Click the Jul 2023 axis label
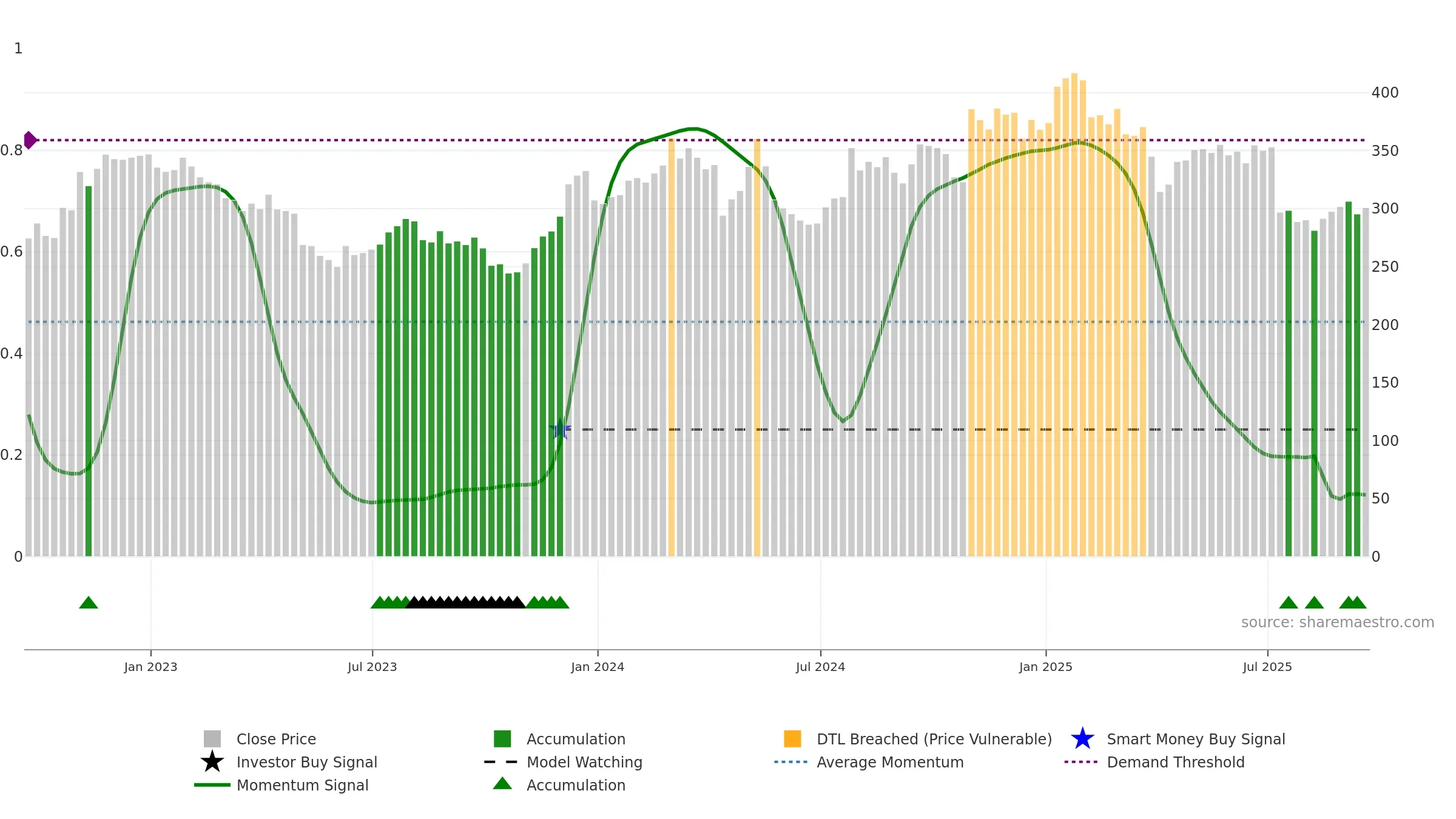This screenshot has height=819, width=1456. point(372,667)
